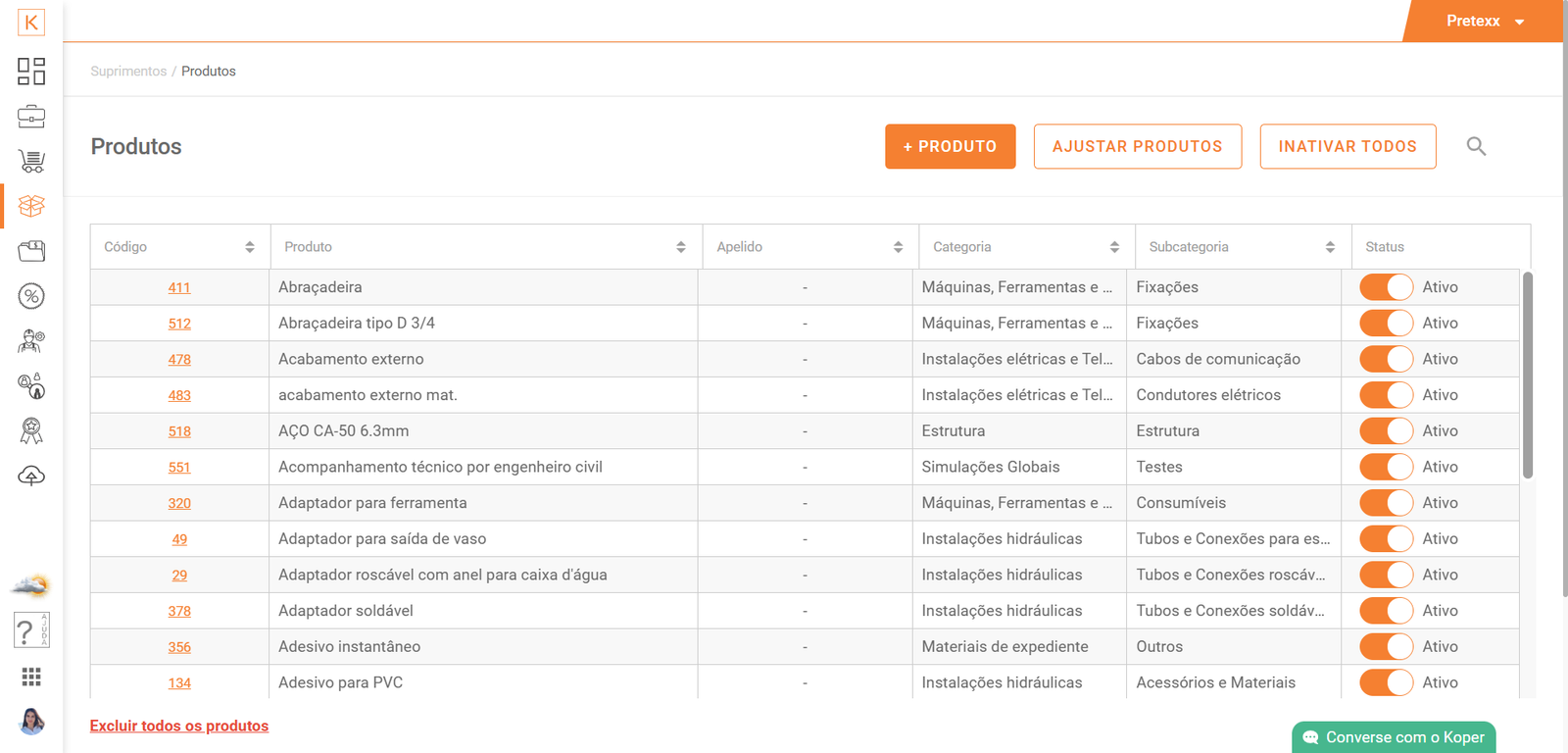
Task: Click the product table vertical scrollbar
Action: (x=1527, y=376)
